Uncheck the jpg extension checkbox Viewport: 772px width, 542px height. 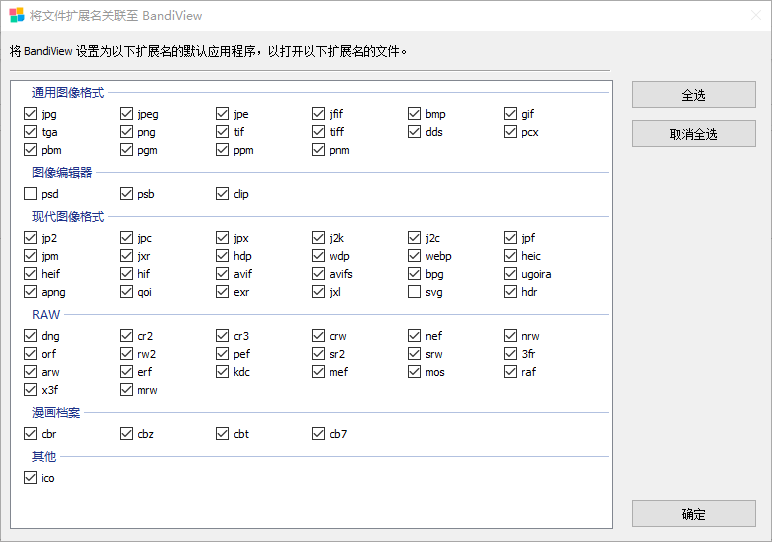(31, 114)
